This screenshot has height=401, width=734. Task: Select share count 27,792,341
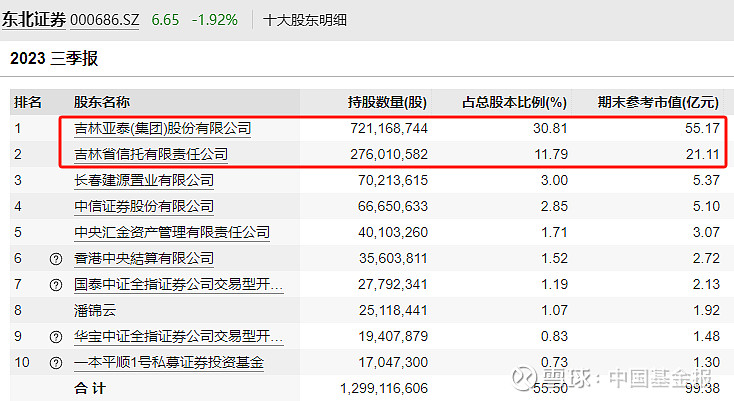pos(393,284)
